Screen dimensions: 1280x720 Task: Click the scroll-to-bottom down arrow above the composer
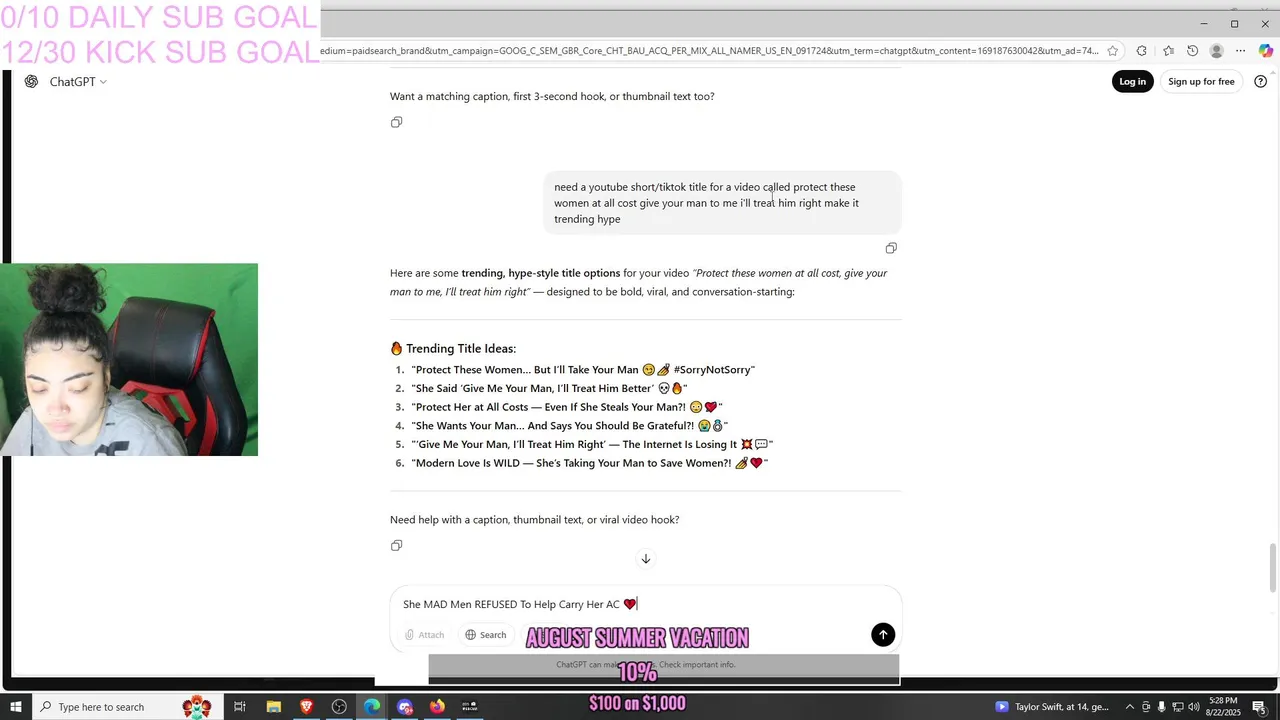pos(645,559)
